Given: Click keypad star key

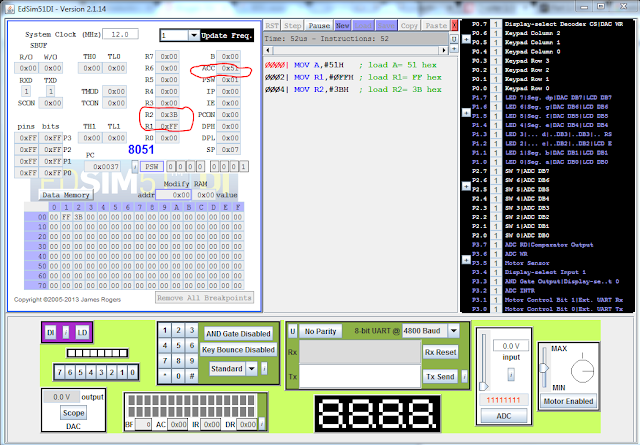Looking at the screenshot, I should (x=165, y=376).
